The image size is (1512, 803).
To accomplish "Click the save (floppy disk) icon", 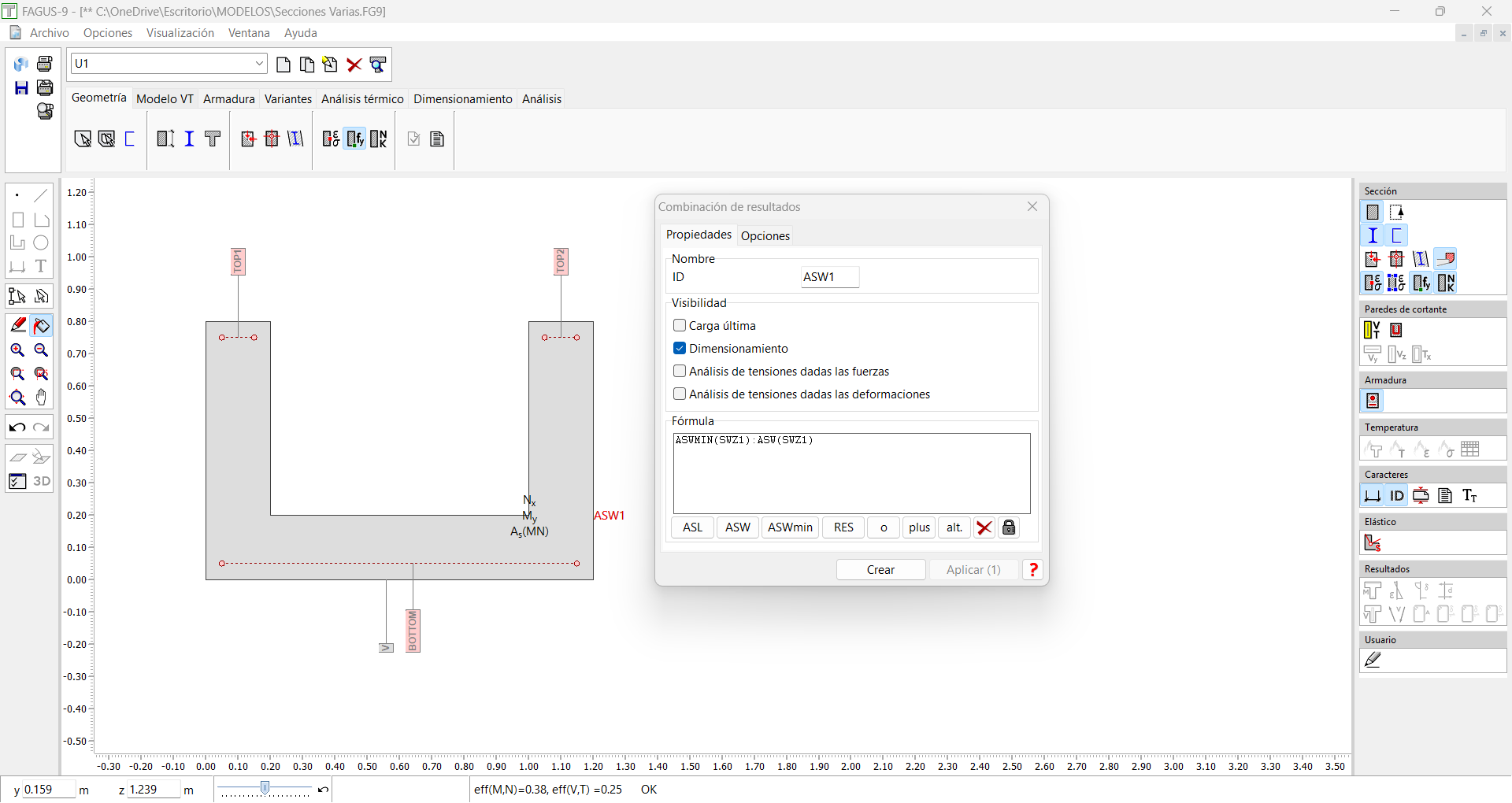I will tap(21, 88).
